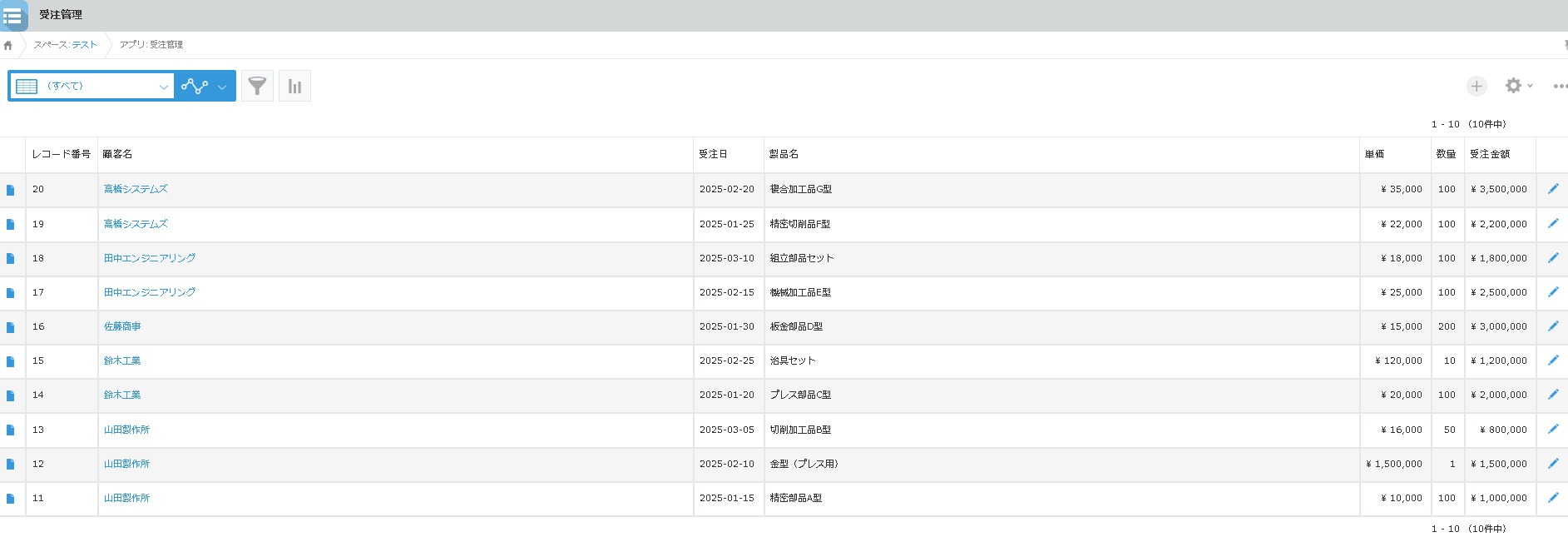Viewport: 1568px width, 537px height.
Task: Click the レコード番号 column header
Action: tap(61, 154)
